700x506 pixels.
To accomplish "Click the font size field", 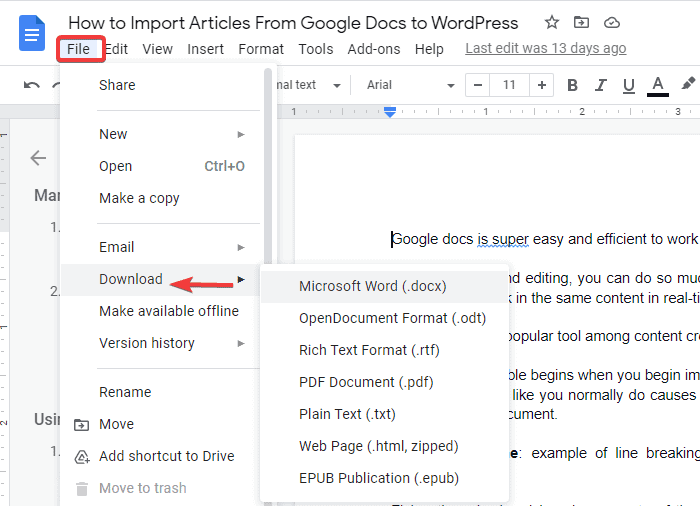I will pos(509,85).
